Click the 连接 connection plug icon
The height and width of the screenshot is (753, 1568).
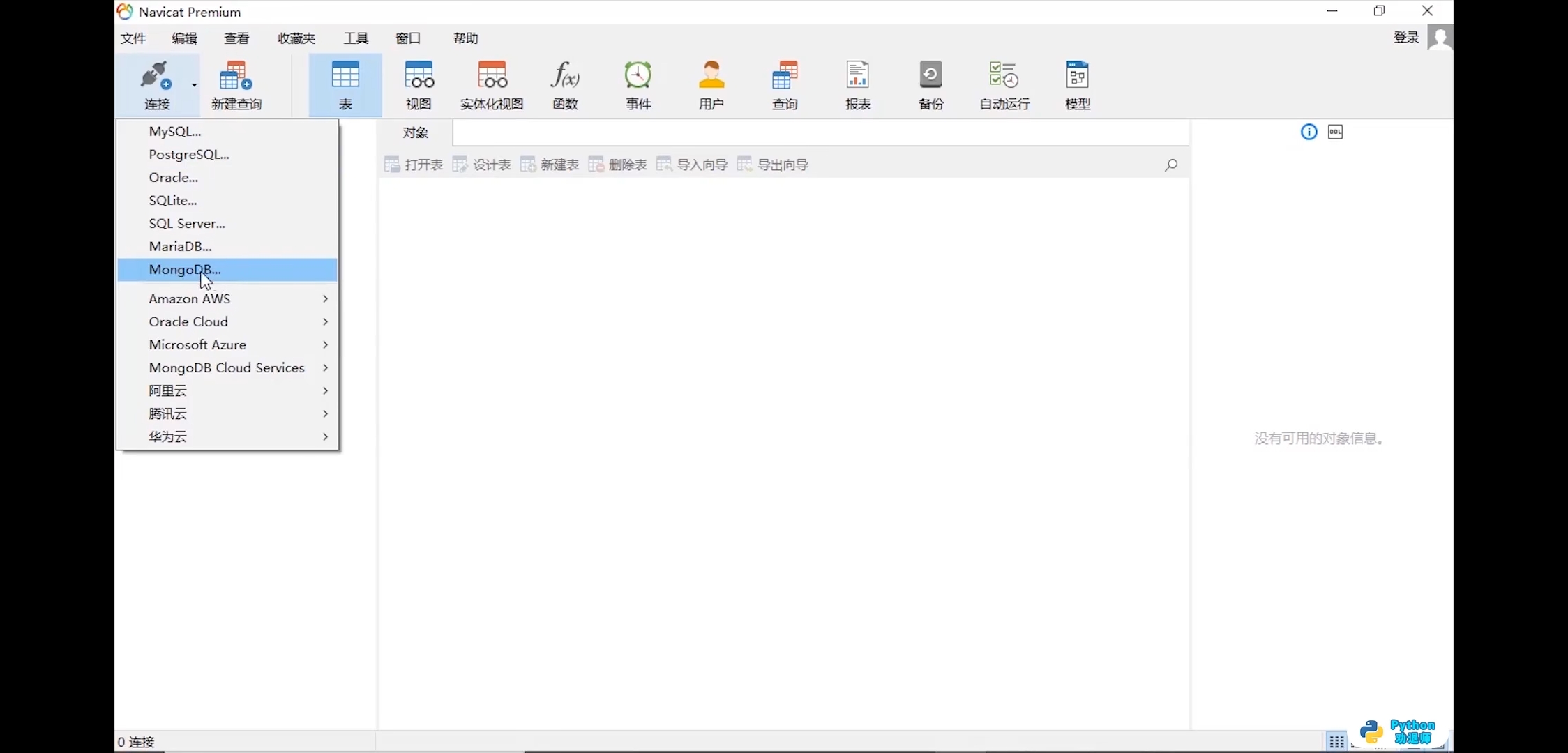156,76
